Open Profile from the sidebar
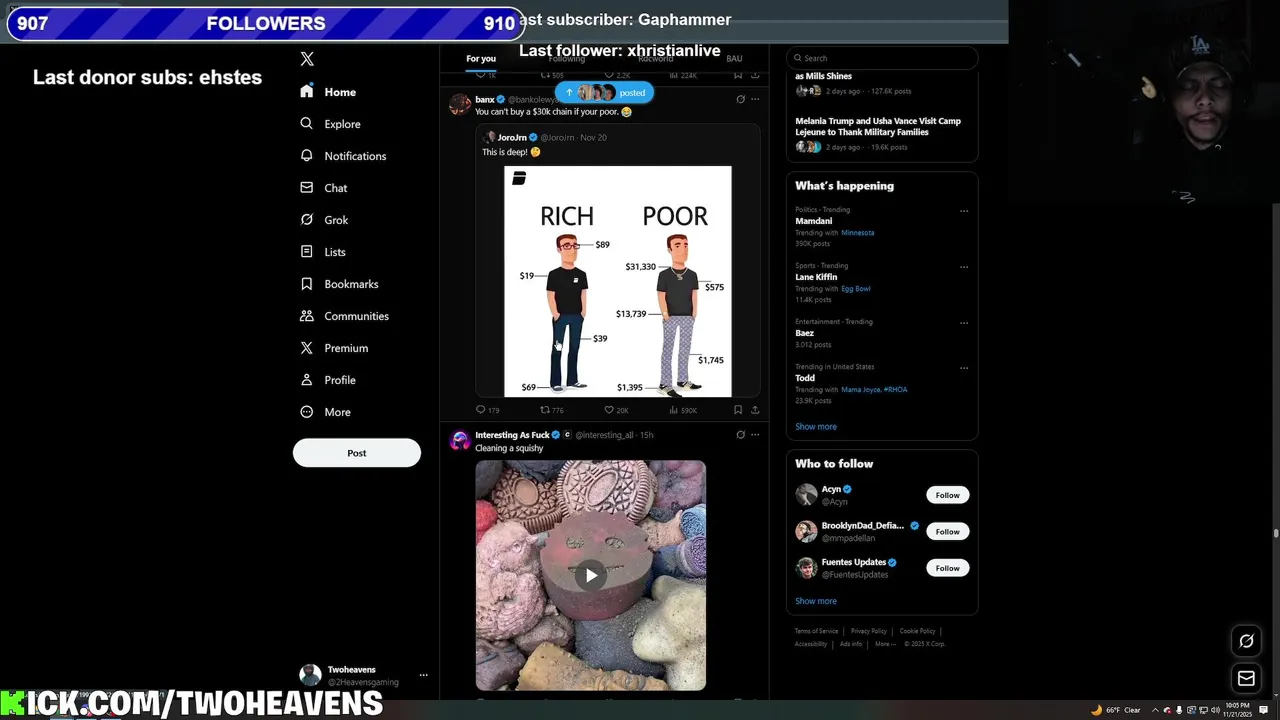 click(327, 380)
